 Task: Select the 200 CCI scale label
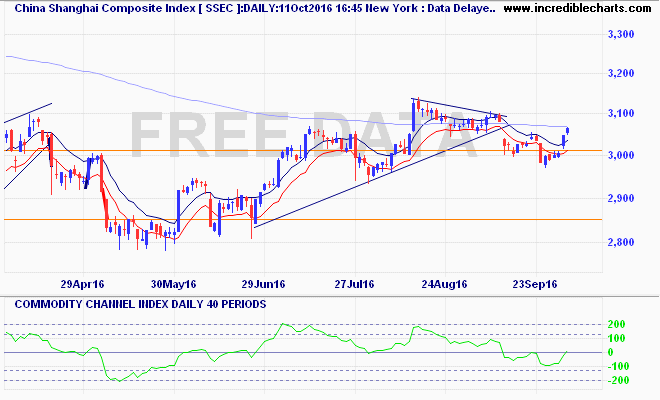coord(617,324)
